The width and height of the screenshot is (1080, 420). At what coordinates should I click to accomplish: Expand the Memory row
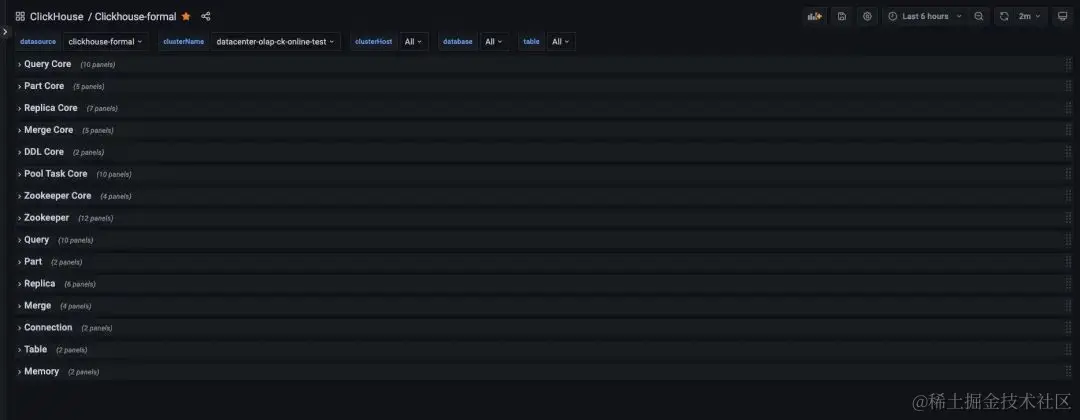pyautogui.click(x=41, y=371)
